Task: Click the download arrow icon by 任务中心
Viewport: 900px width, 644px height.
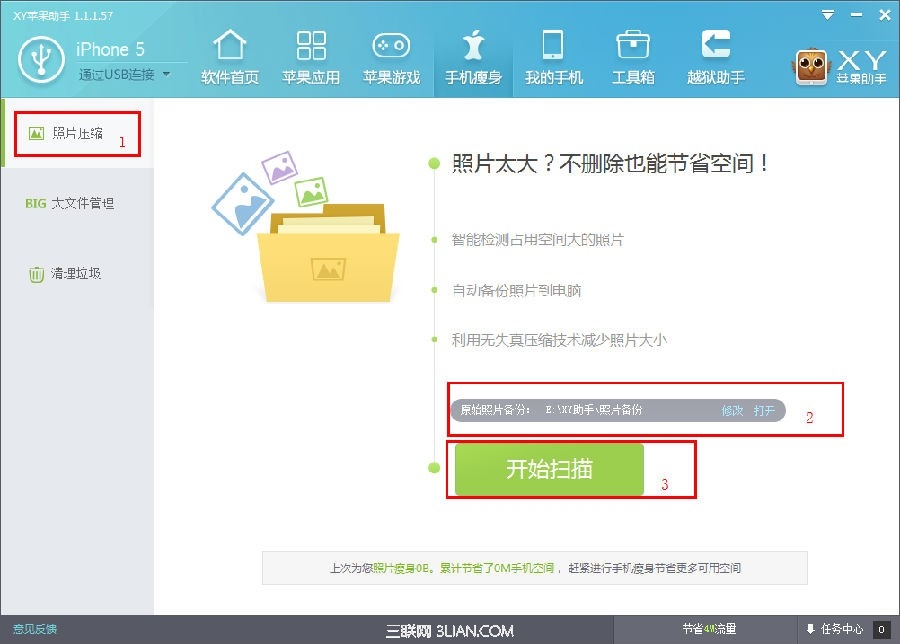Action: 810,629
